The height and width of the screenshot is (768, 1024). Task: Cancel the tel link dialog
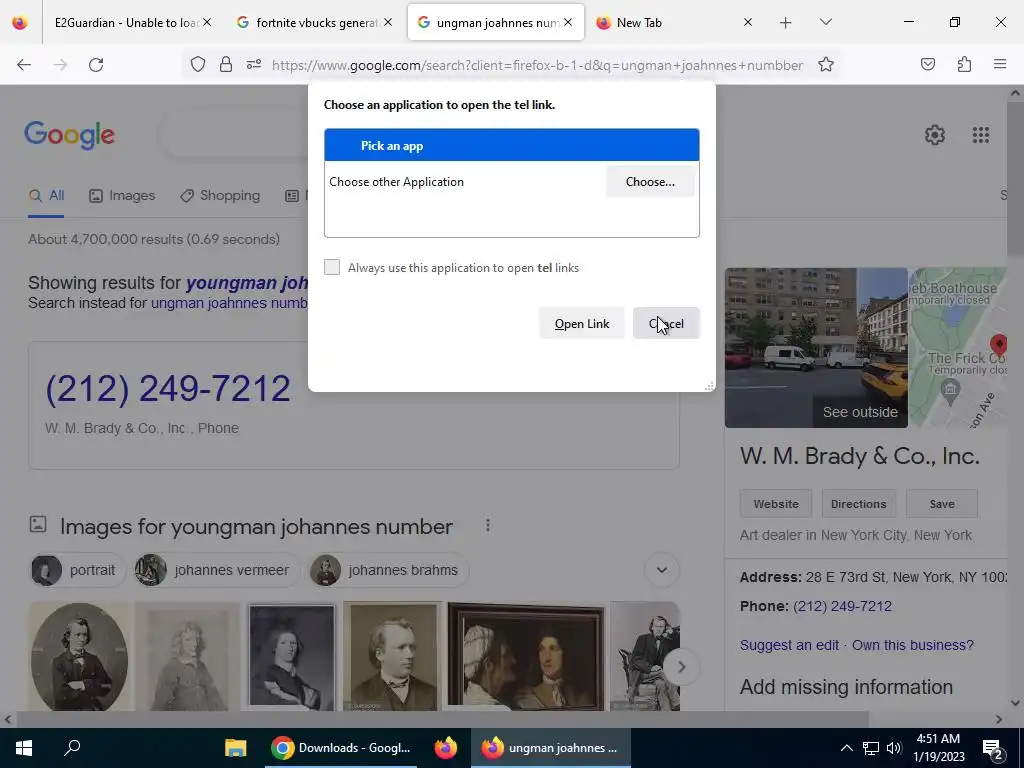(x=666, y=323)
